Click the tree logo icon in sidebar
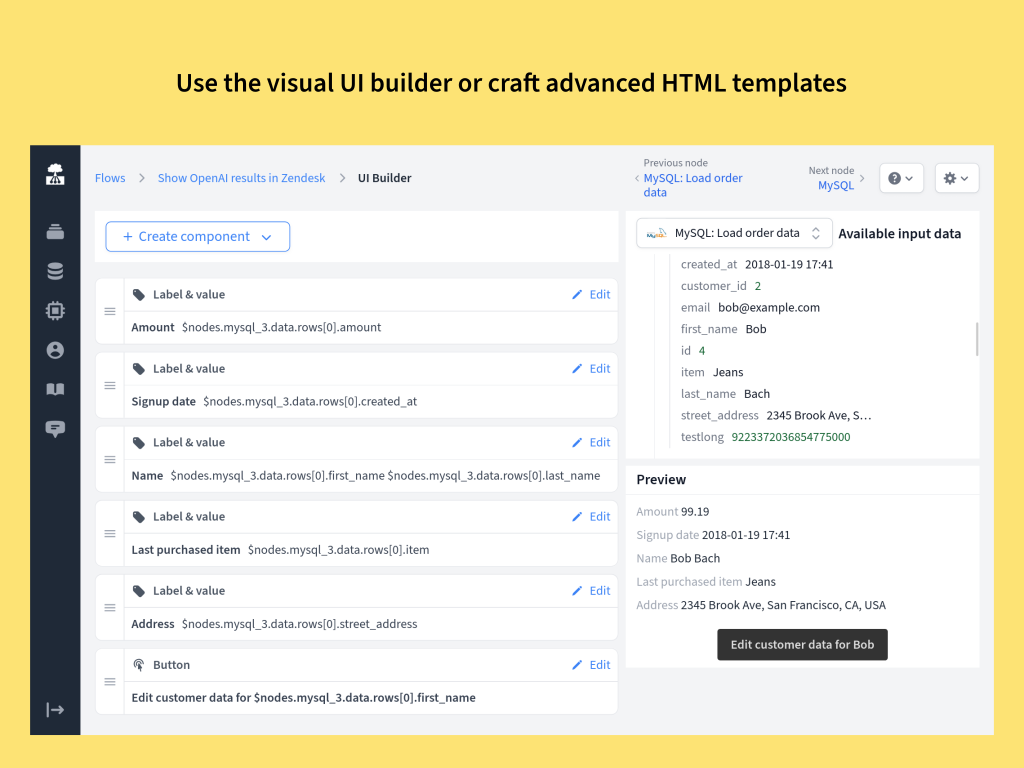The width and height of the screenshot is (1024, 768). click(55, 175)
